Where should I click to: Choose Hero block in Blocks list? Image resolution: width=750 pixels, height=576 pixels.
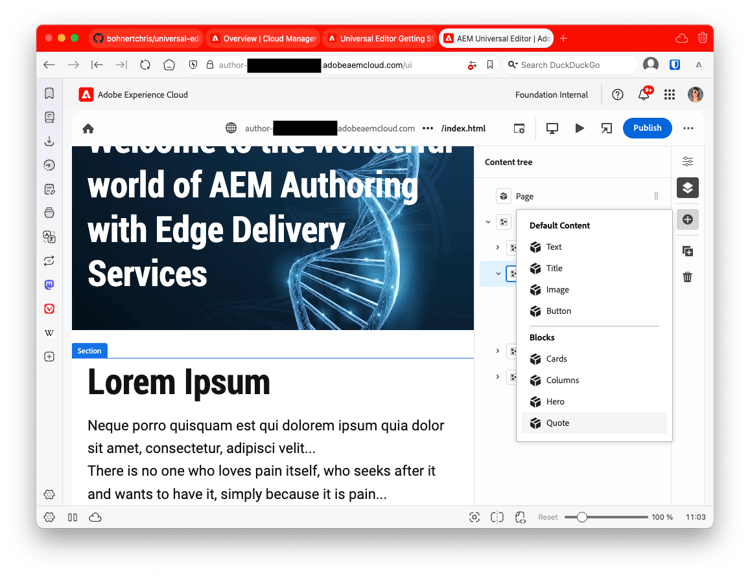tap(594, 401)
